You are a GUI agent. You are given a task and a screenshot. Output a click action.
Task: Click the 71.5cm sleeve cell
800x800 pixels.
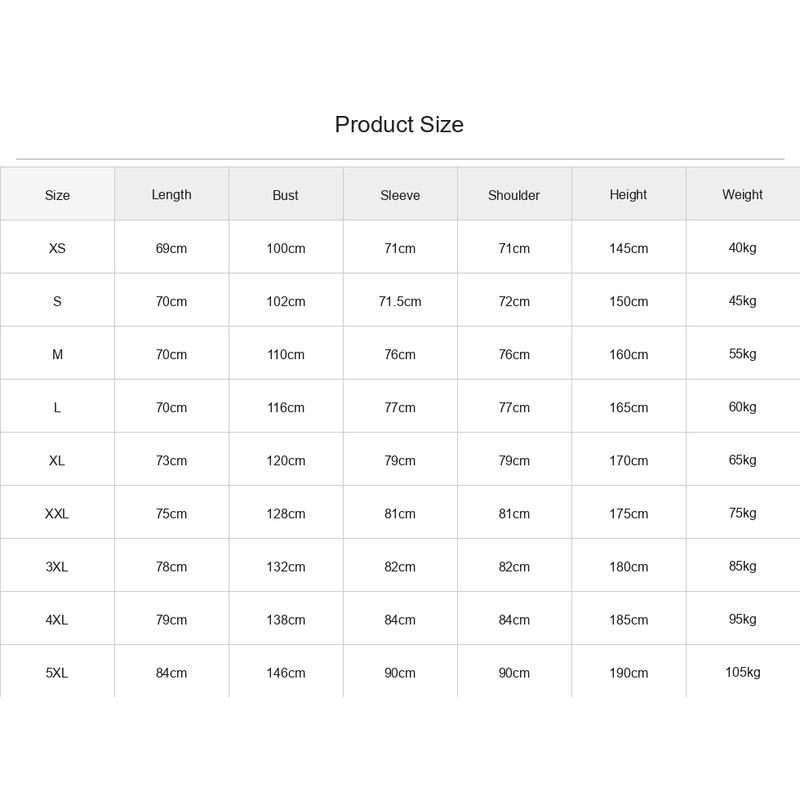[400, 301]
